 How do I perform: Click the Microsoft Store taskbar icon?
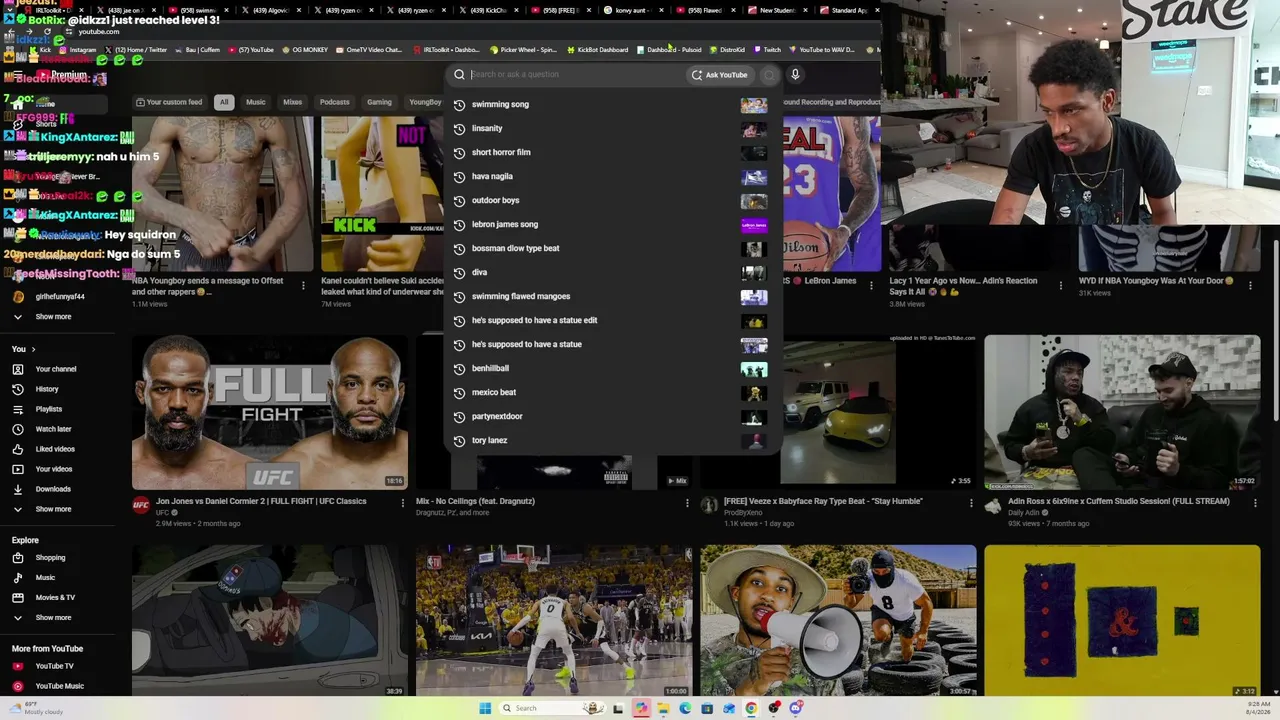coord(707,708)
